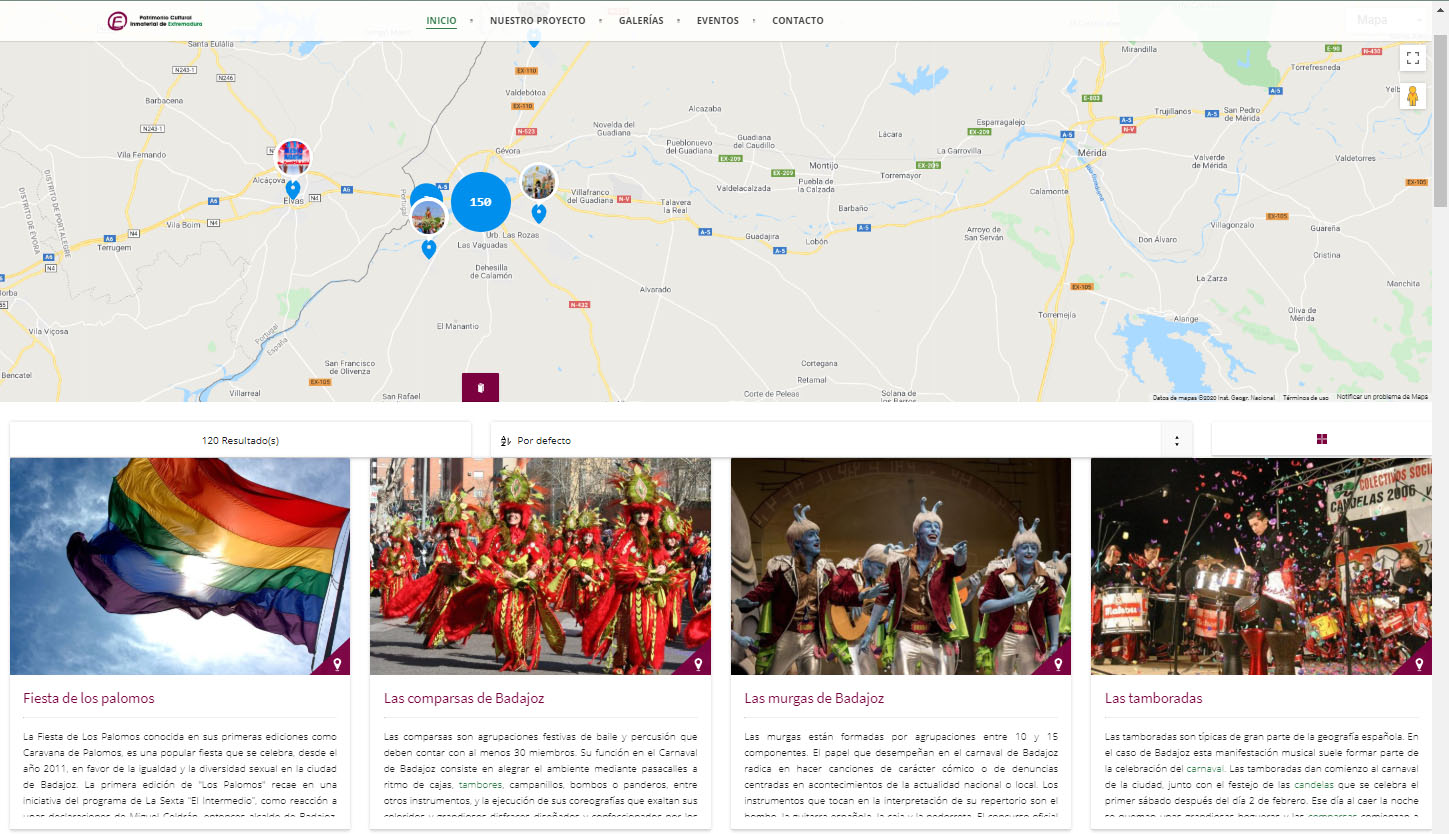Viewport: 1449px width, 834px height.
Task: Click the Las murgas de Badajoz photo
Action: tap(901, 566)
